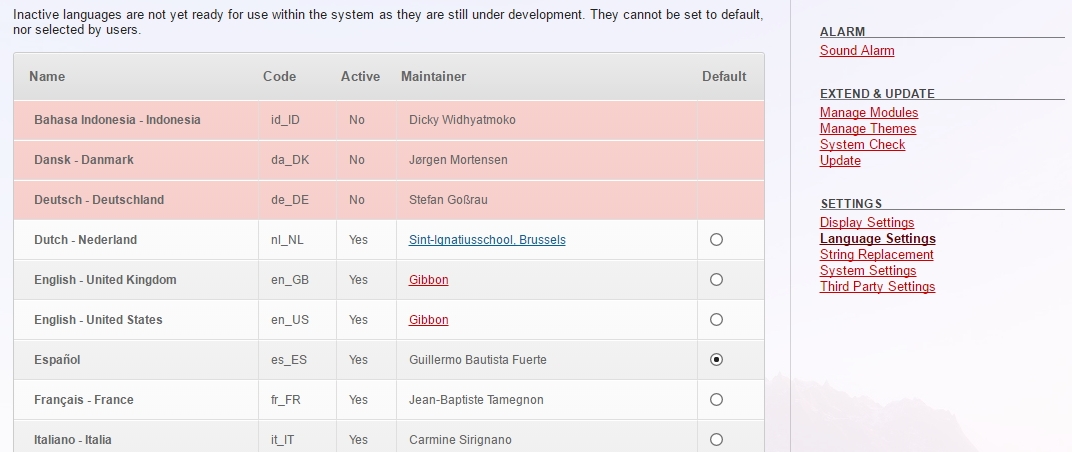1072x452 pixels.
Task: Open System Settings link
Action: 868,271
